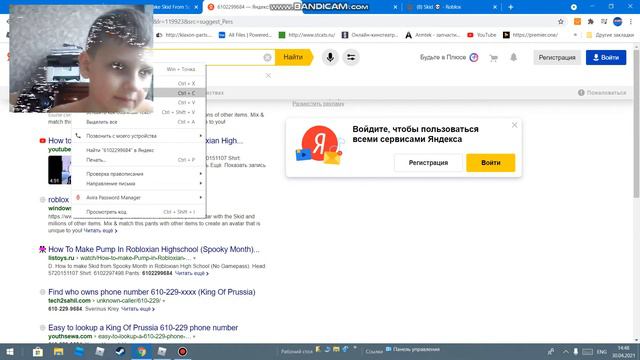This screenshot has height=360, width=640.
Task: Open Find who owns phone number 610-229 result
Action: click(x=151, y=292)
